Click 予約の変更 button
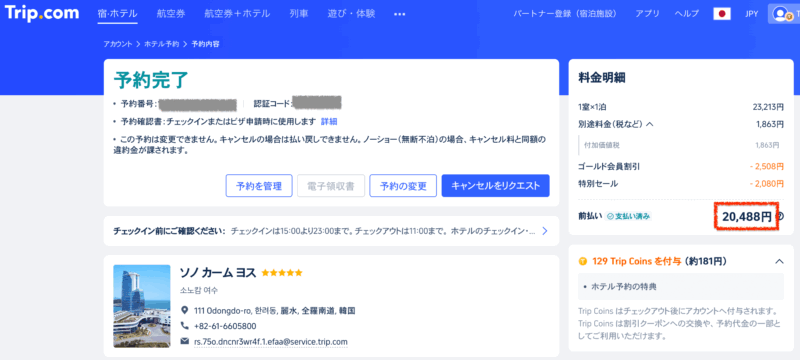Image resolution: width=800 pixels, height=360 pixels. (x=403, y=186)
